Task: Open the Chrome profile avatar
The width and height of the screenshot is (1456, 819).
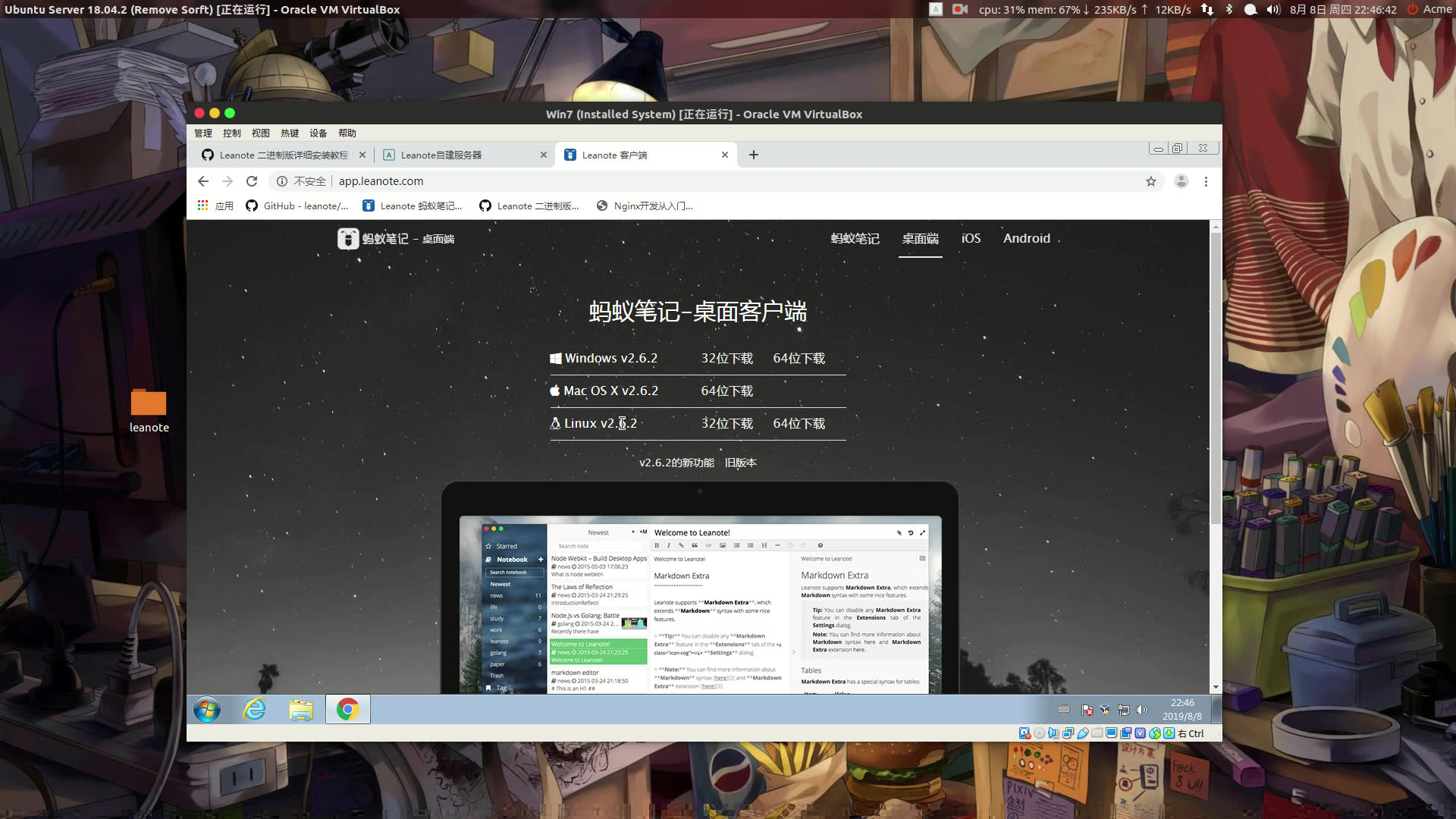Action: tap(1181, 181)
